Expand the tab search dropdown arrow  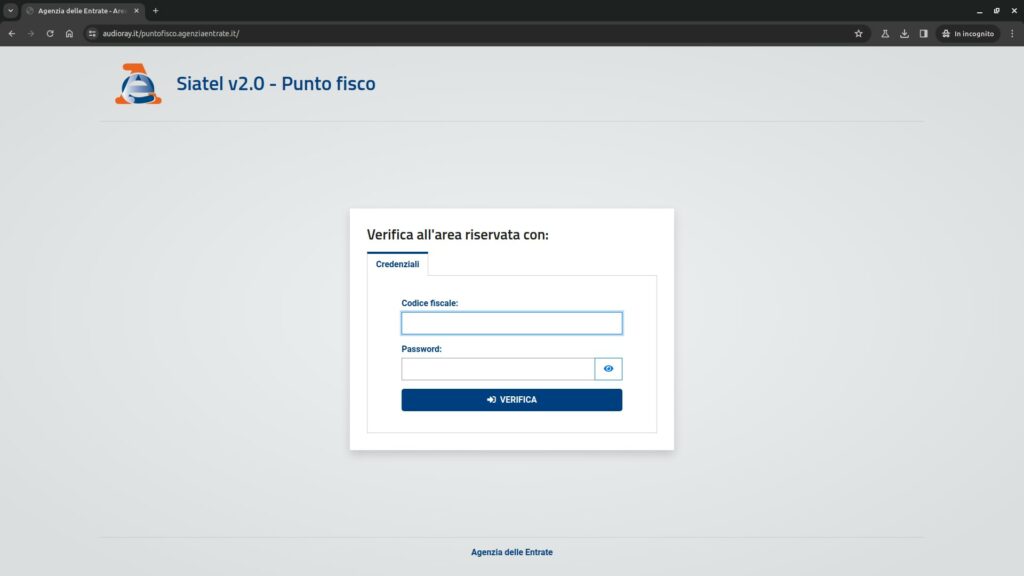[x=11, y=10]
